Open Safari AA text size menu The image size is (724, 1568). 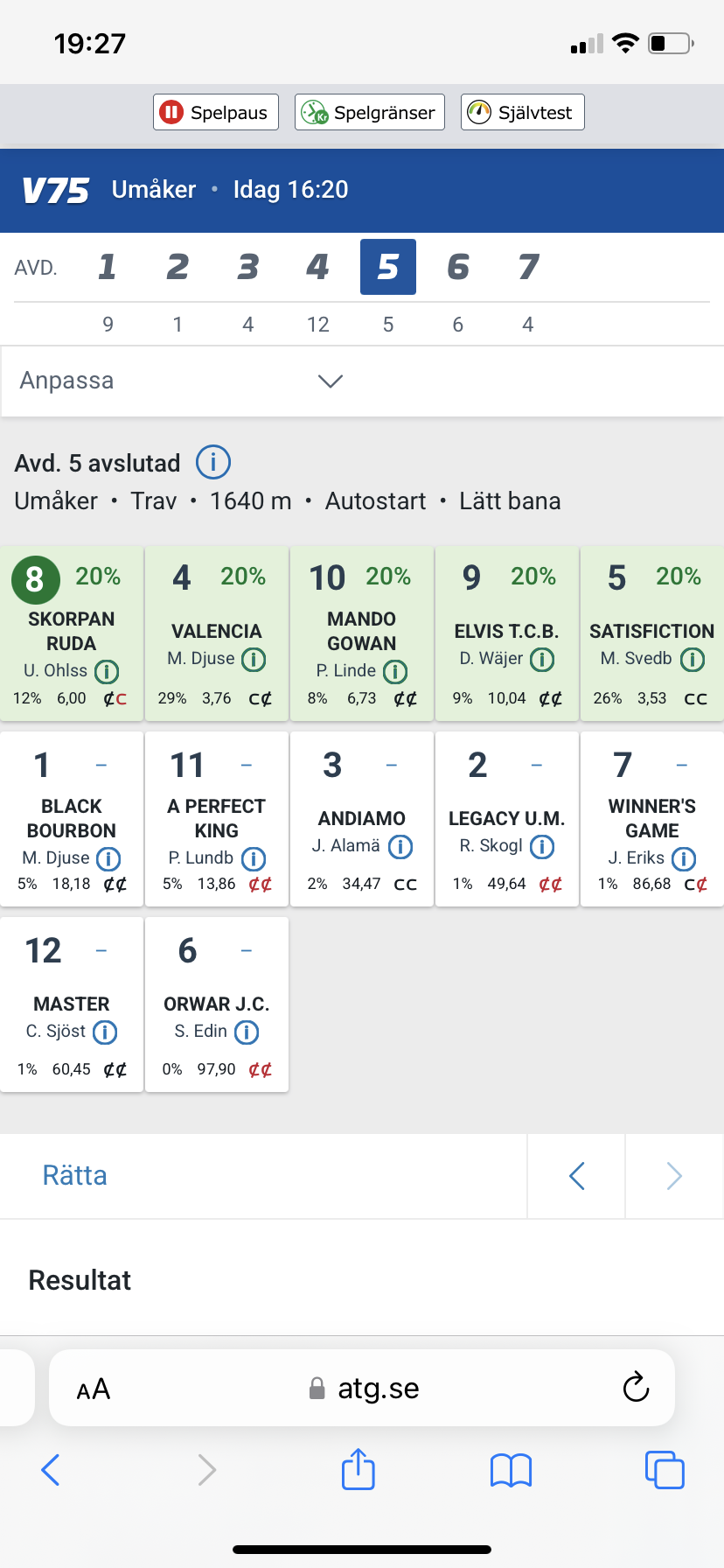click(x=94, y=1389)
